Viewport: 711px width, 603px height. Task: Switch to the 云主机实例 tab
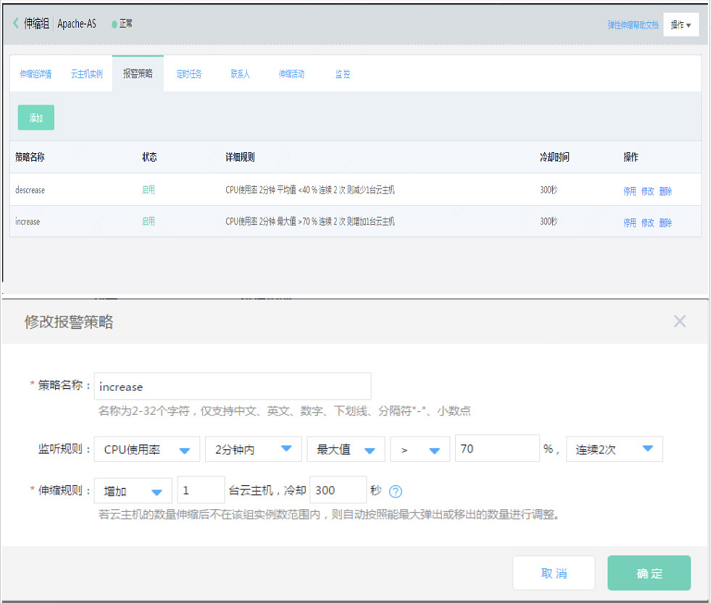pos(87,74)
